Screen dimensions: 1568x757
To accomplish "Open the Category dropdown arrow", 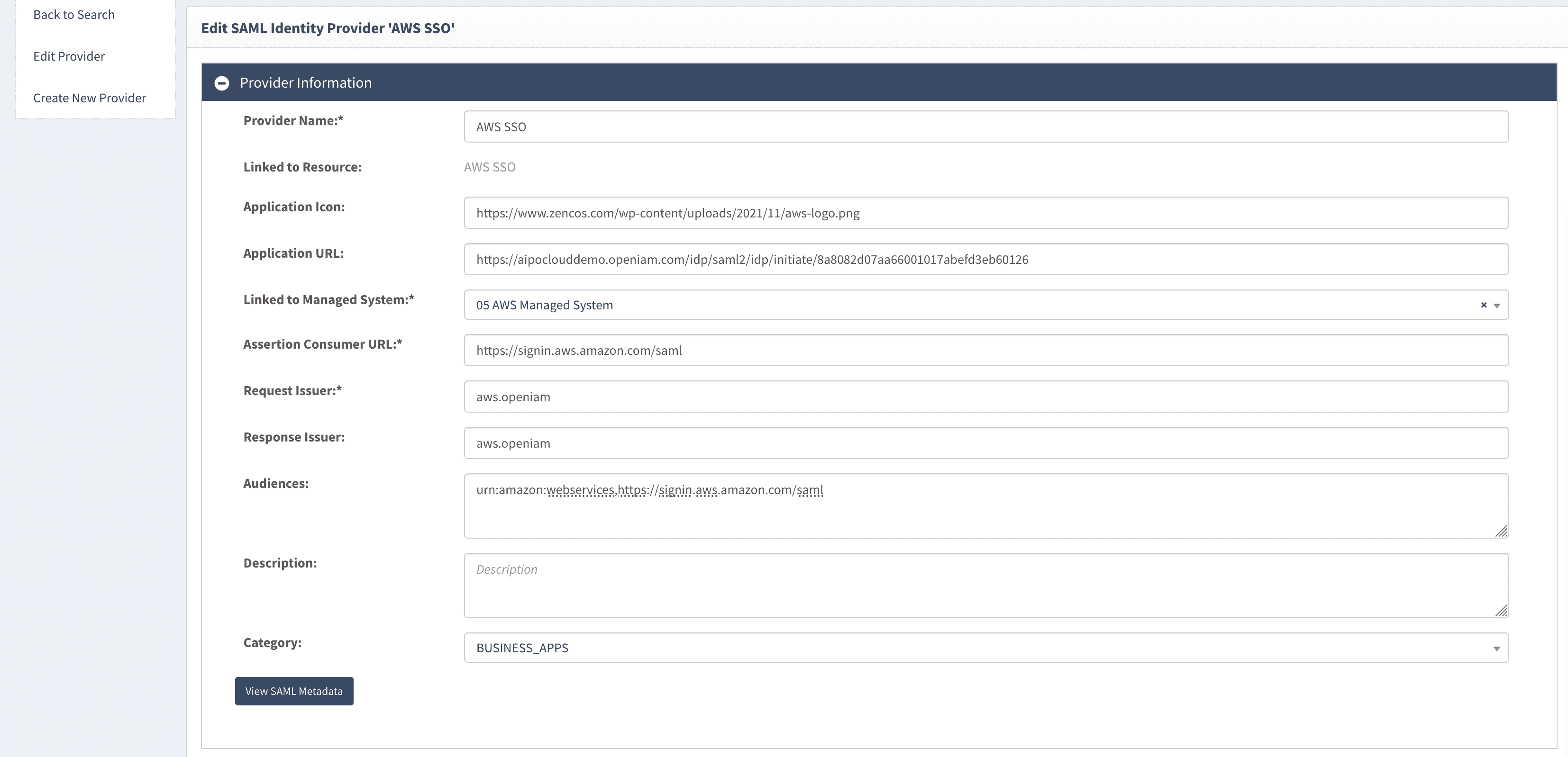I will click(1497, 649).
